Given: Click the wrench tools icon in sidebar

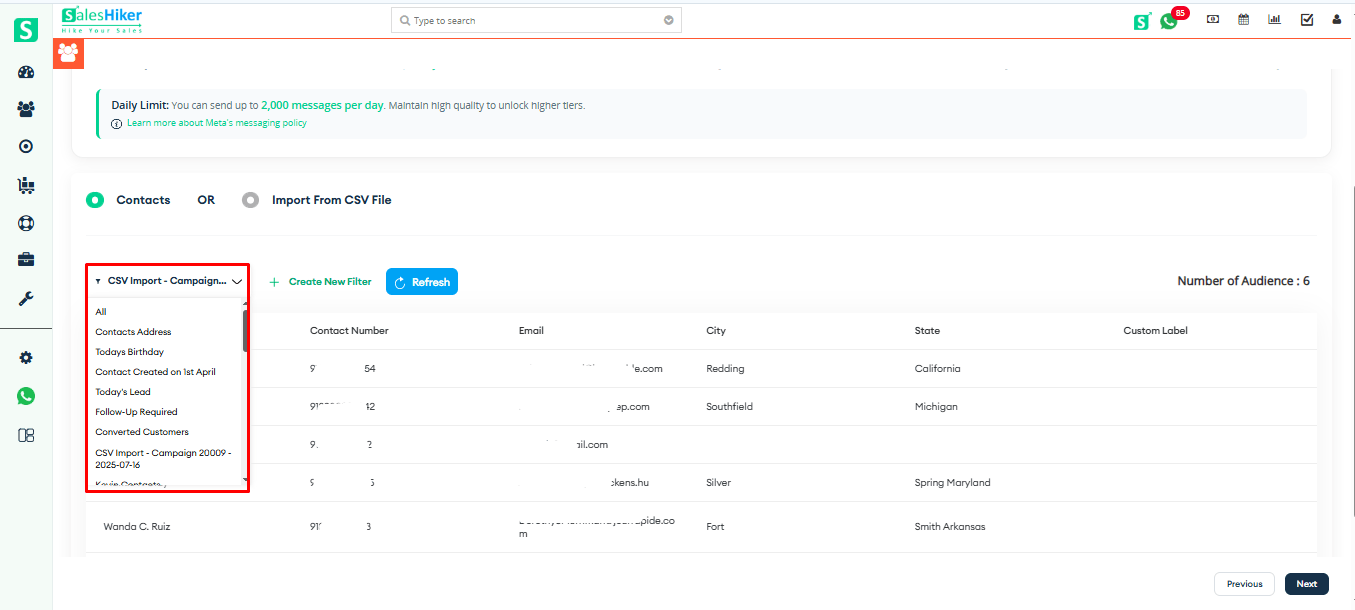Looking at the screenshot, I should [25, 298].
